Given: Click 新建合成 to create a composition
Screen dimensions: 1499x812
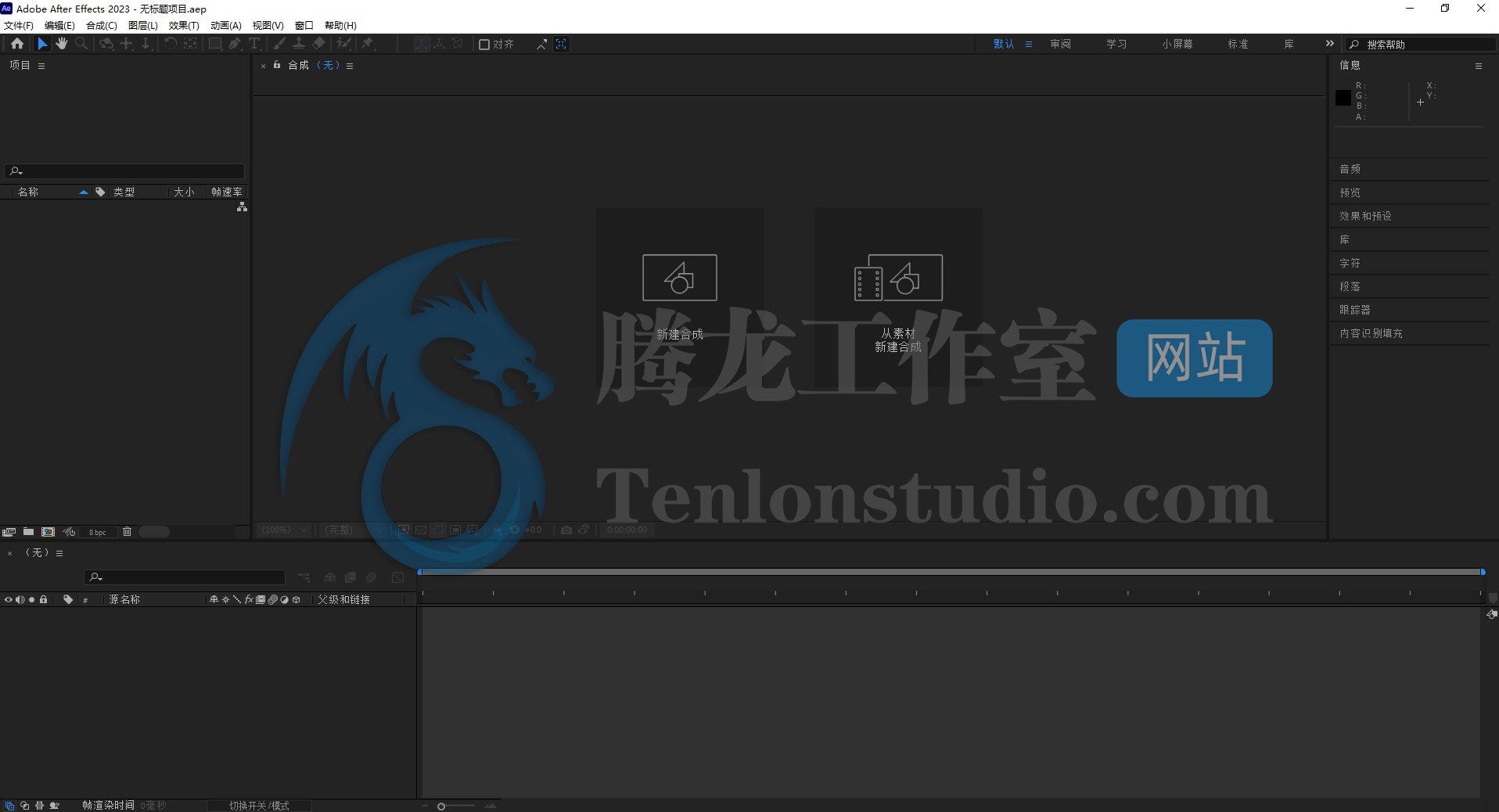Looking at the screenshot, I should point(679,297).
